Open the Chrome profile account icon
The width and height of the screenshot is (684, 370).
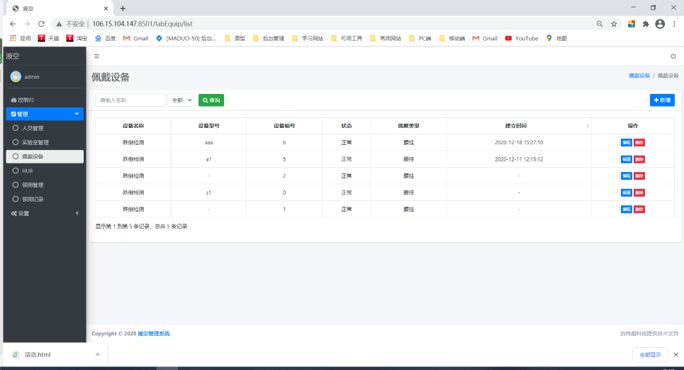(660, 24)
